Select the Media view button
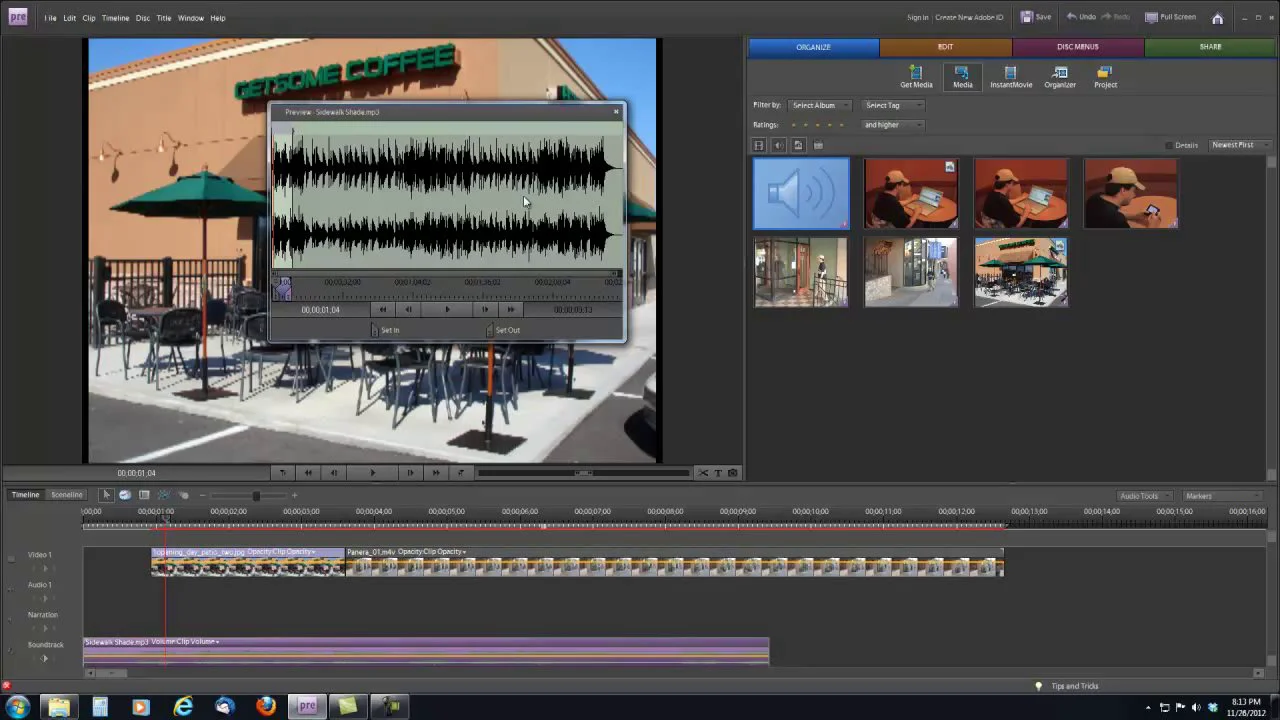The height and width of the screenshot is (720, 1280). (x=962, y=77)
